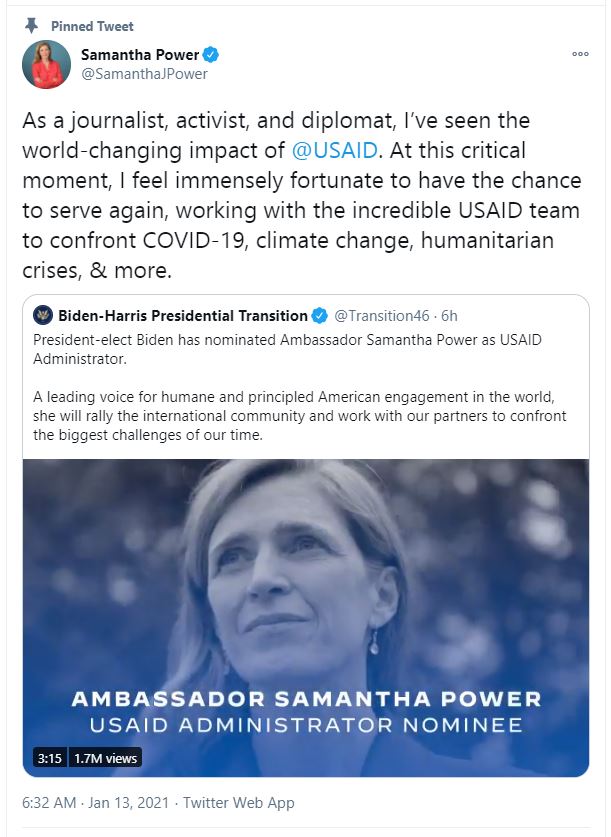The image size is (611, 837).
Task: Open the three-dot more options menu
Action: click(x=580, y=55)
